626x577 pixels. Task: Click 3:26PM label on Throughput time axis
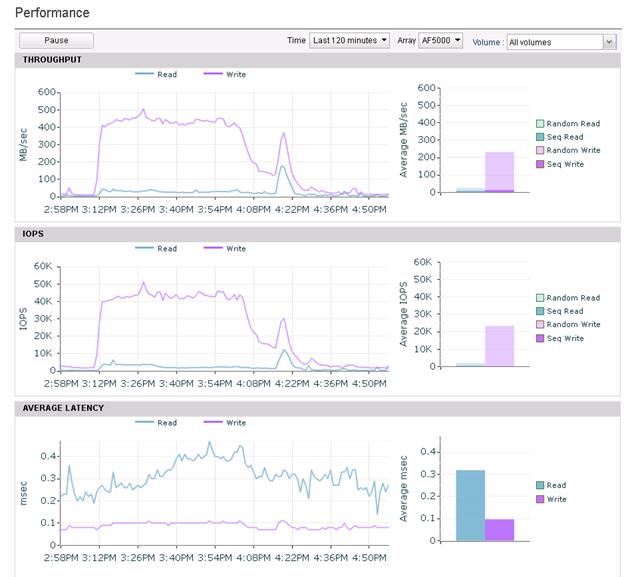138,209
